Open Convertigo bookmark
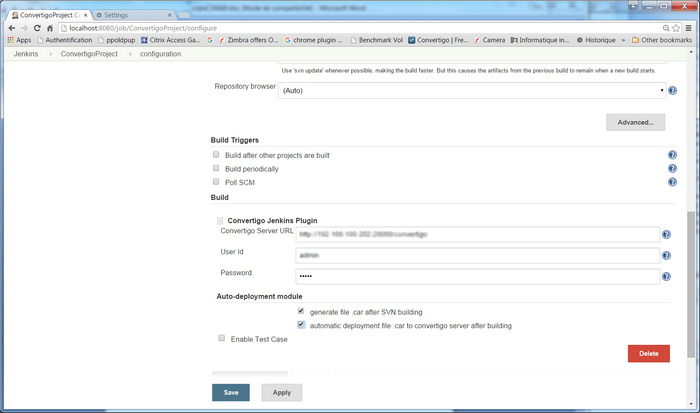The image size is (700, 413). [x=438, y=40]
